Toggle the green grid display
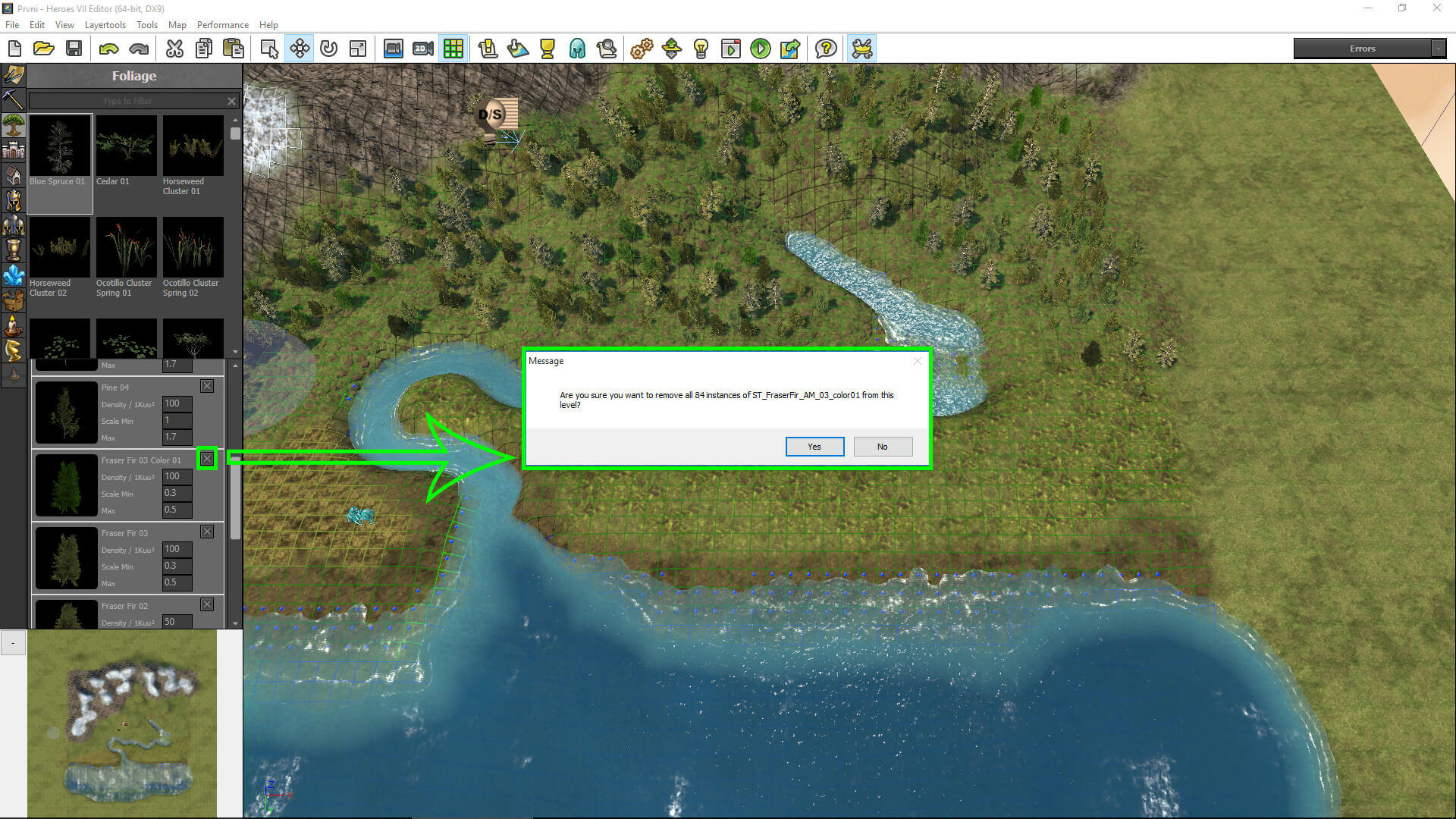This screenshot has width=1456, height=819. click(x=453, y=49)
